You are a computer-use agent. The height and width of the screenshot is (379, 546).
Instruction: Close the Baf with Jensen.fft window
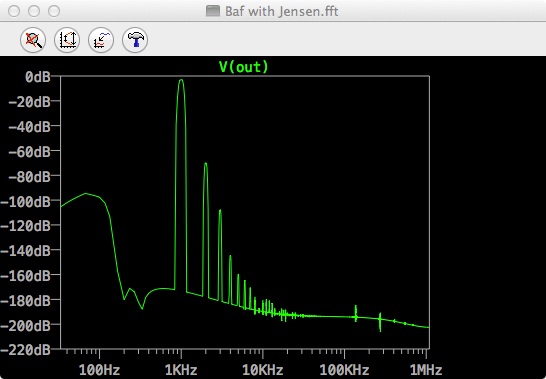(x=14, y=11)
